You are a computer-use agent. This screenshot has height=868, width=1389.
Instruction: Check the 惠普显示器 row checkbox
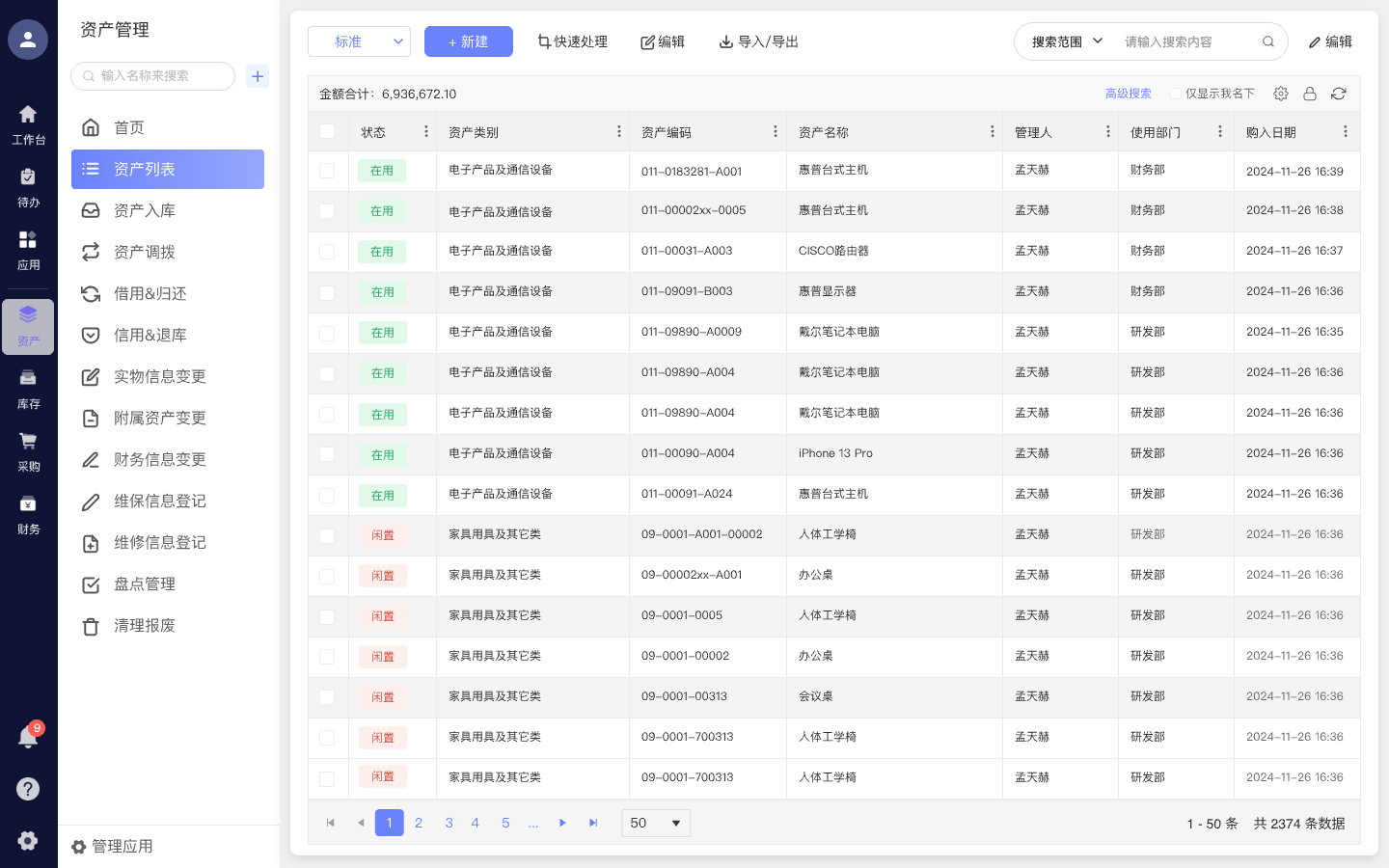[327, 292]
